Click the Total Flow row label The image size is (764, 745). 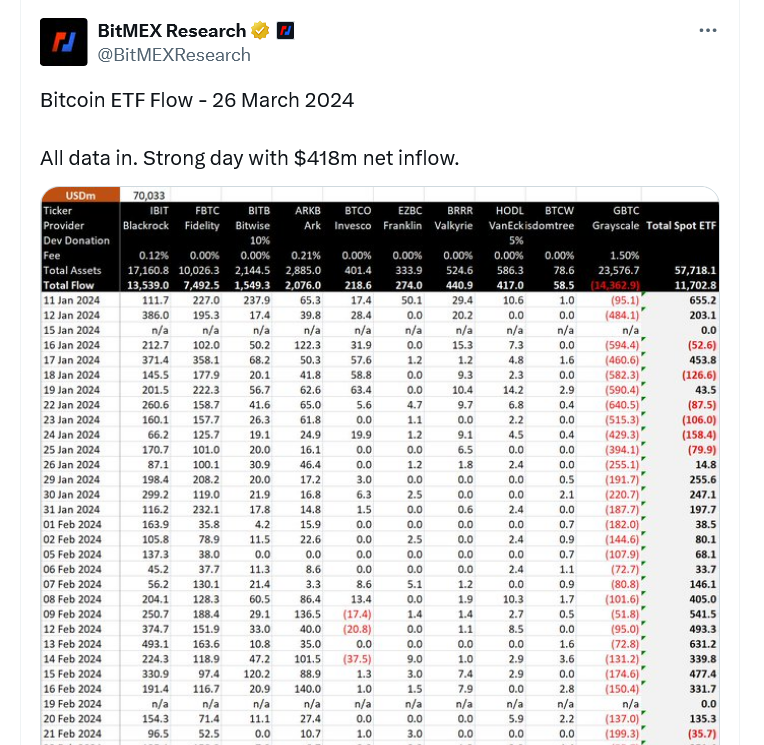tap(69, 285)
